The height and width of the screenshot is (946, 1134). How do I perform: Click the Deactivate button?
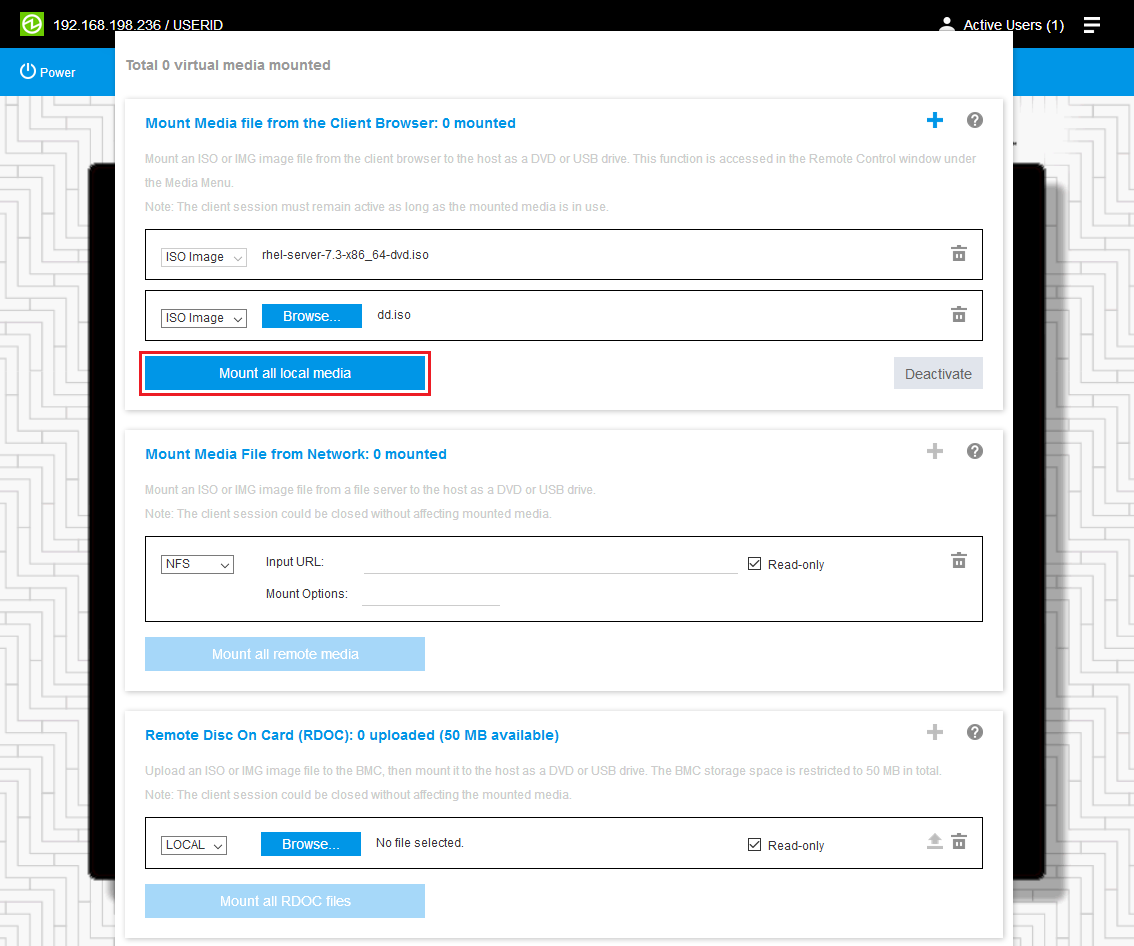point(938,374)
